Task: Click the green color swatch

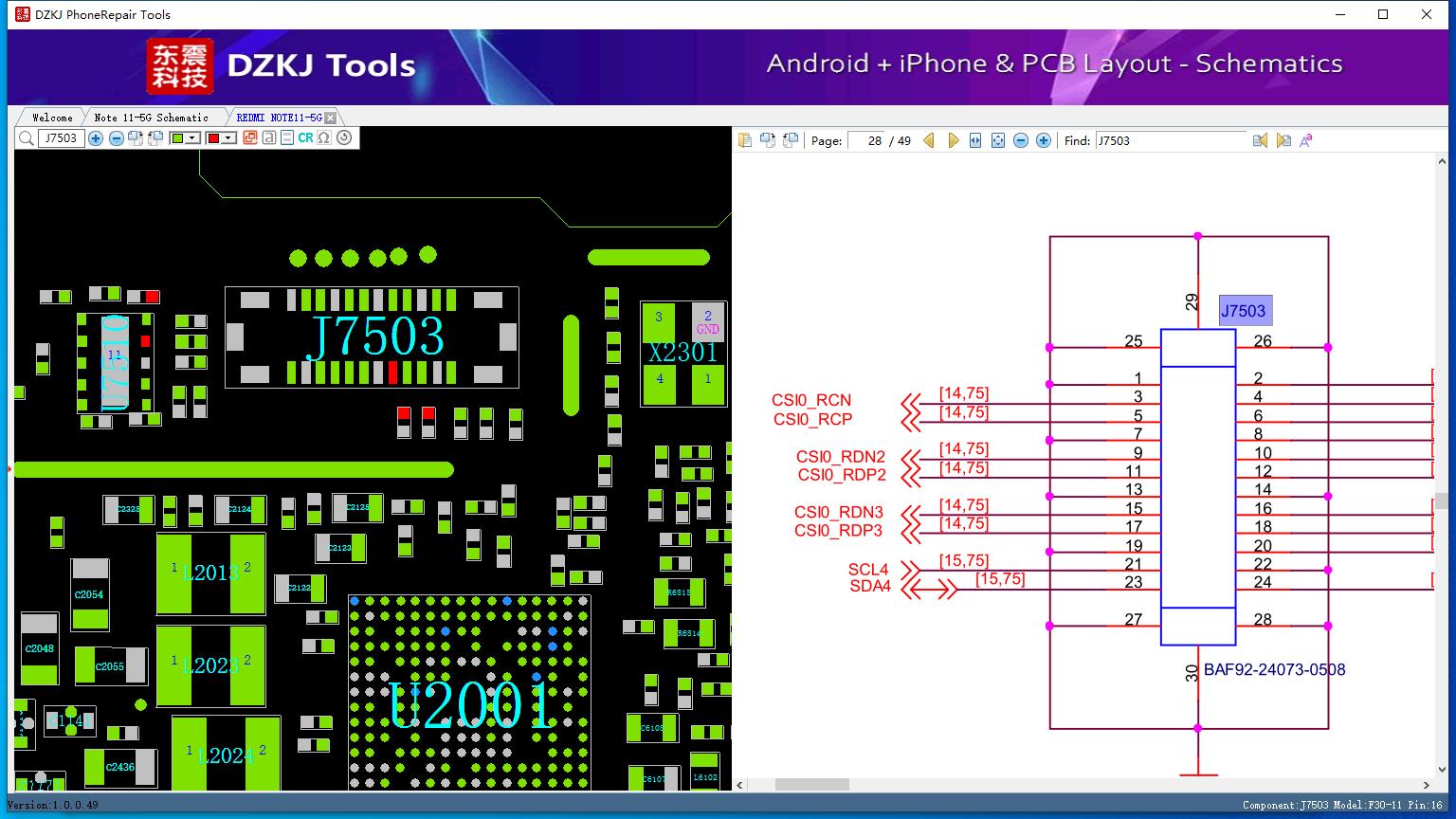Action: point(177,138)
